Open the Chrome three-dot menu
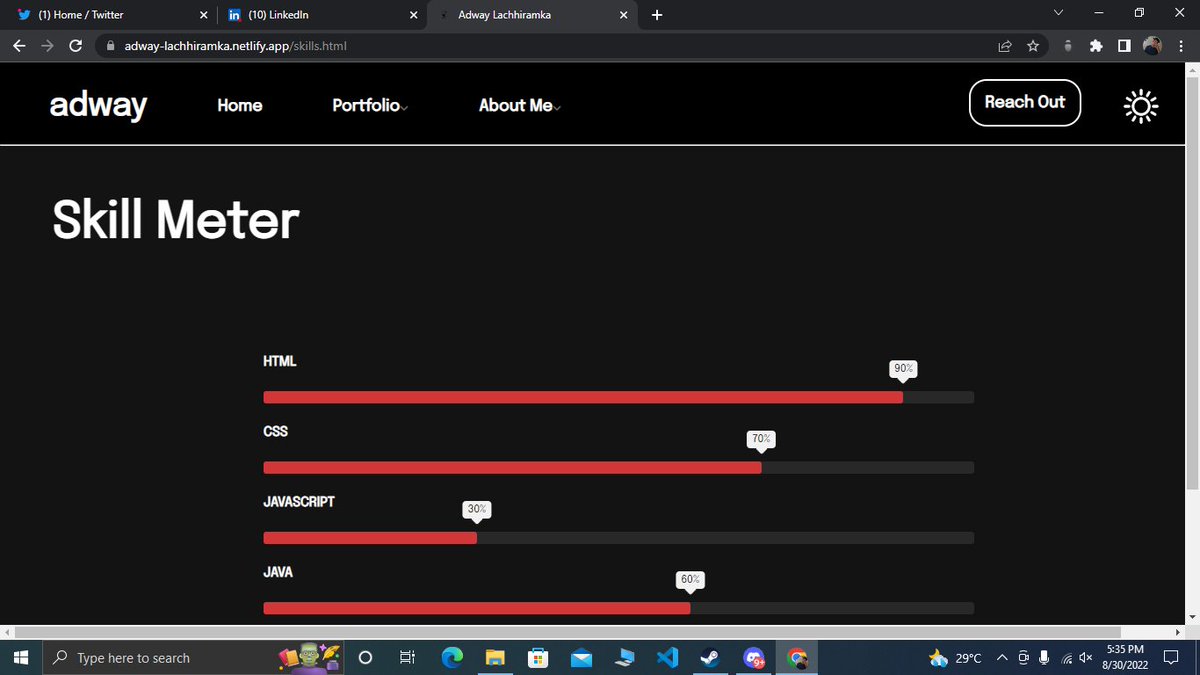The height and width of the screenshot is (675, 1200). [1180, 46]
